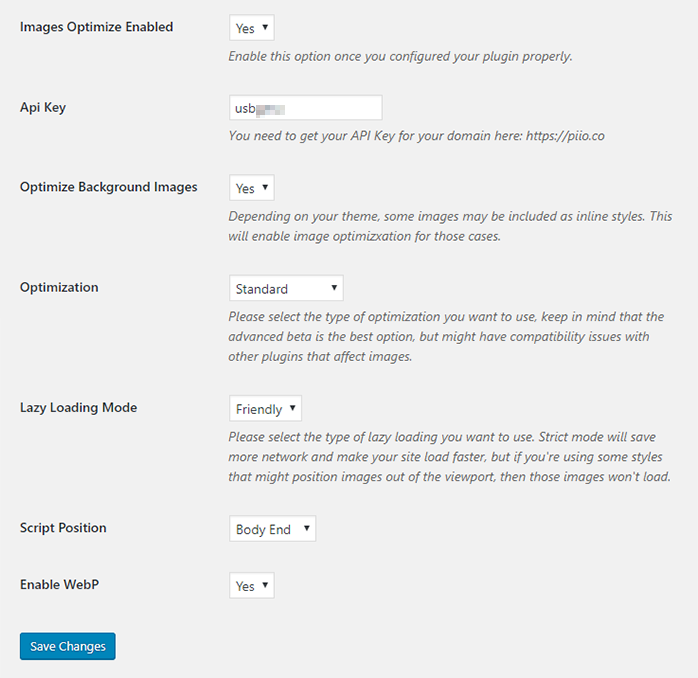Click the Api Key label
698x678 pixels.
tap(43, 108)
